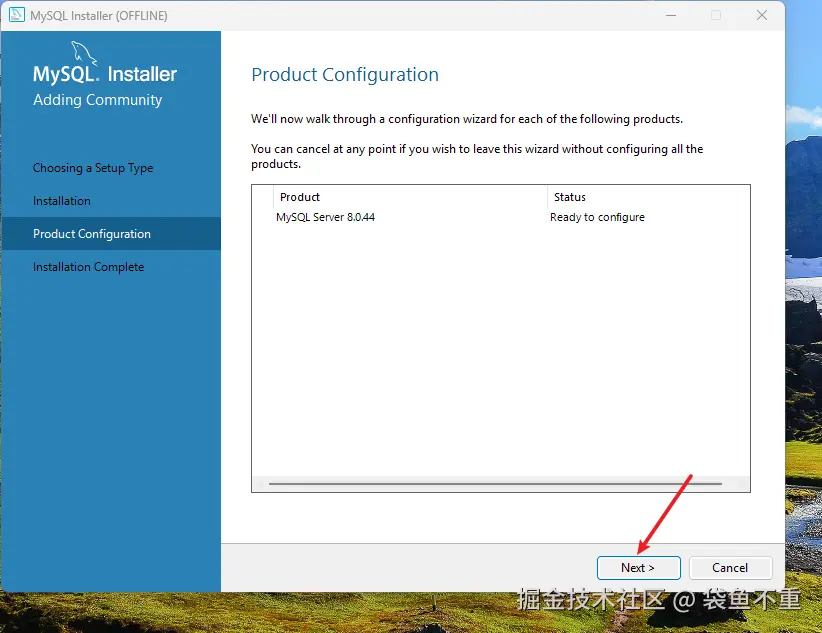Click the Product Configuration page heading
The image size is (822, 633).
click(345, 75)
